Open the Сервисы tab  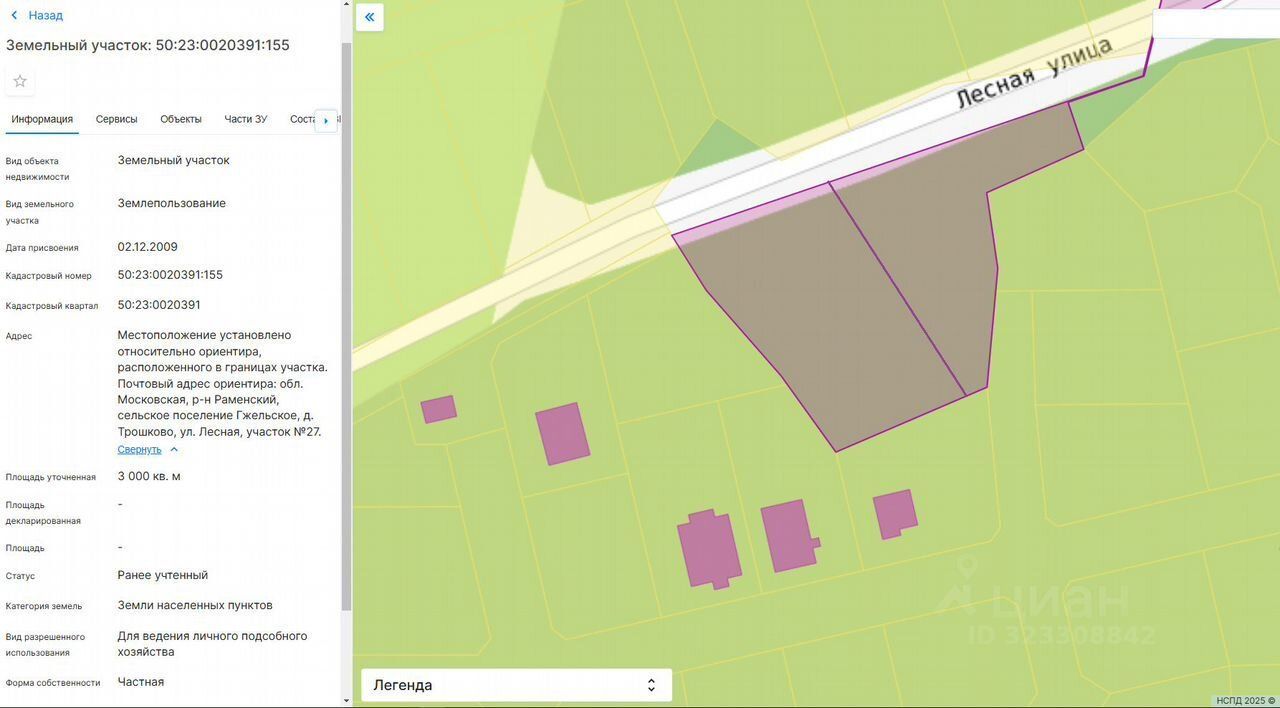[x=116, y=119]
